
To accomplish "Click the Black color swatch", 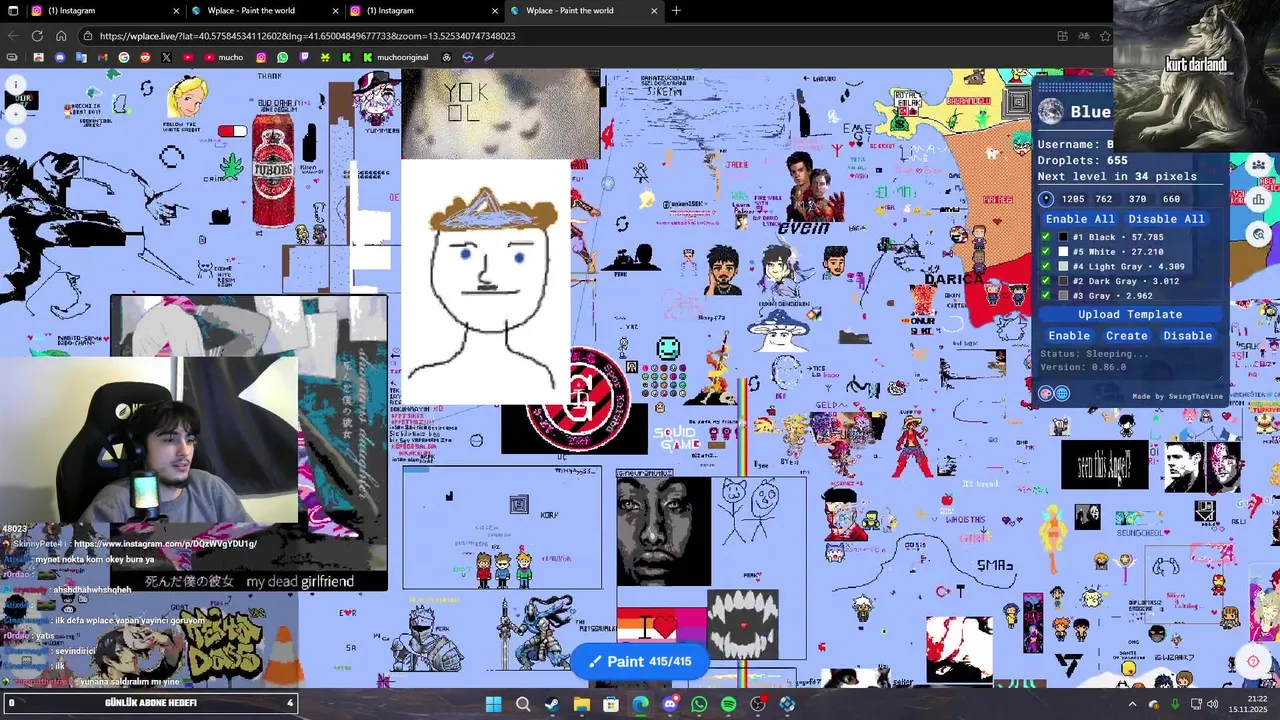I will 1063,237.
